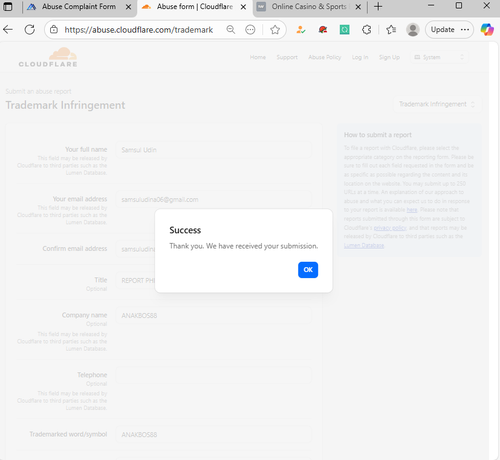Close the Abuse Complaint Form tab
The width and height of the screenshot is (500, 460).
(128, 7)
